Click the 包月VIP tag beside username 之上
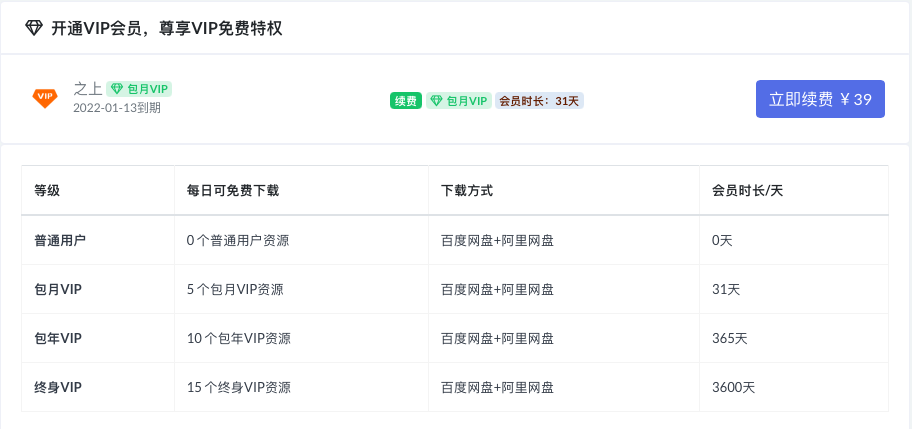The width and height of the screenshot is (912, 429). pyautogui.click(x=139, y=89)
